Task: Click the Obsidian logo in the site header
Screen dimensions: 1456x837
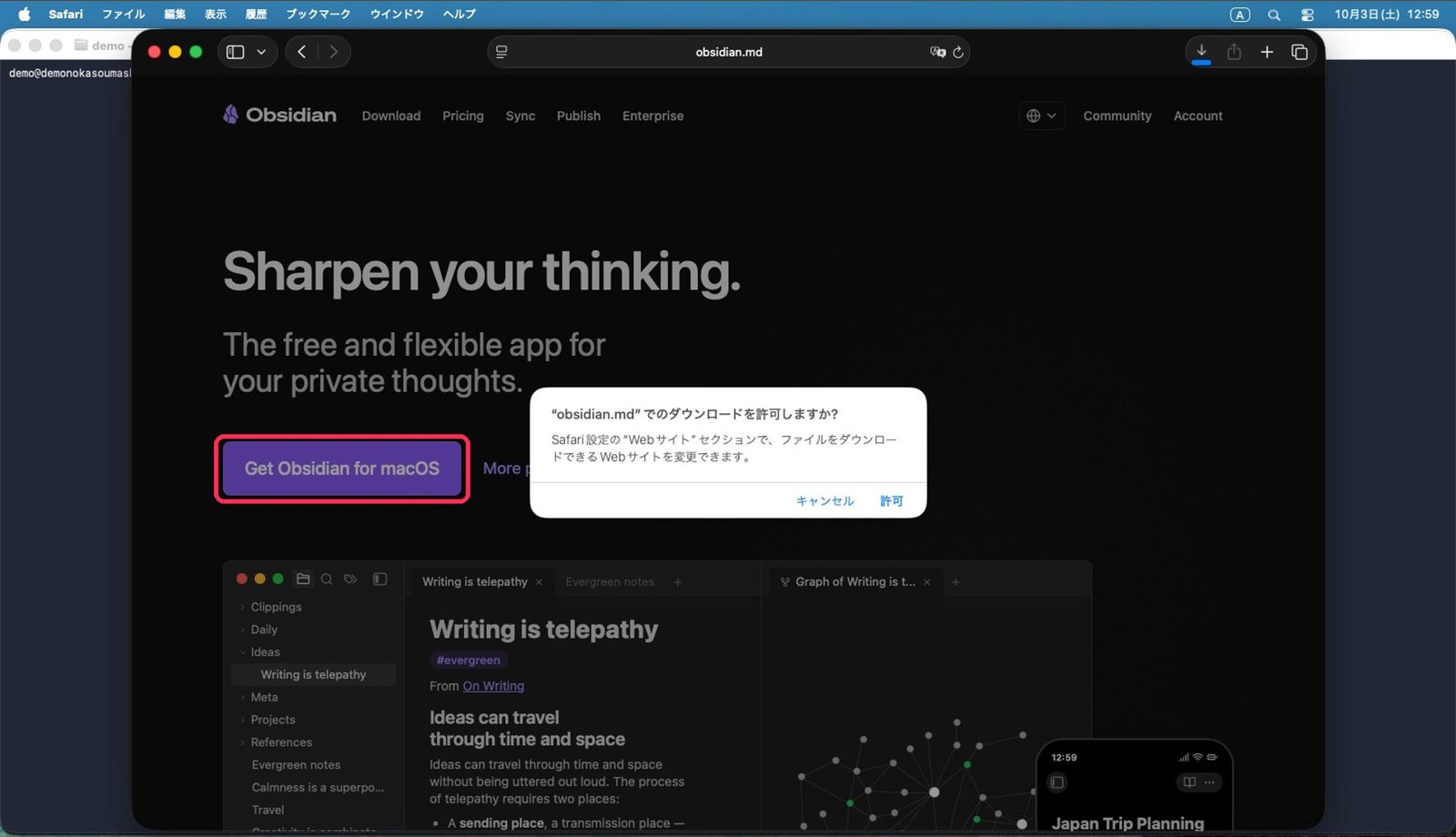Action: click(x=279, y=115)
